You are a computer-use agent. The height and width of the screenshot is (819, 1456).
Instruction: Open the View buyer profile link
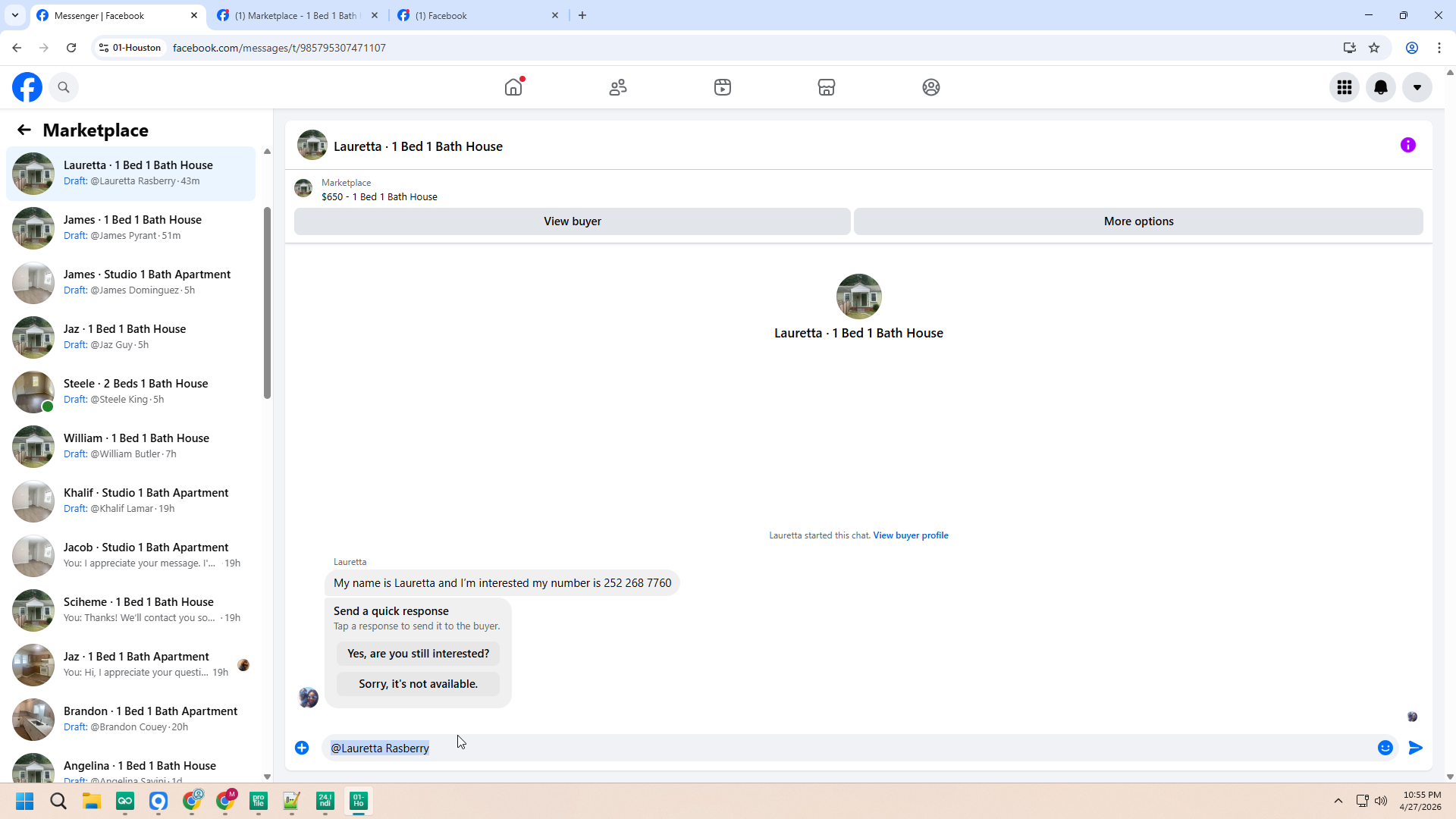coord(910,535)
